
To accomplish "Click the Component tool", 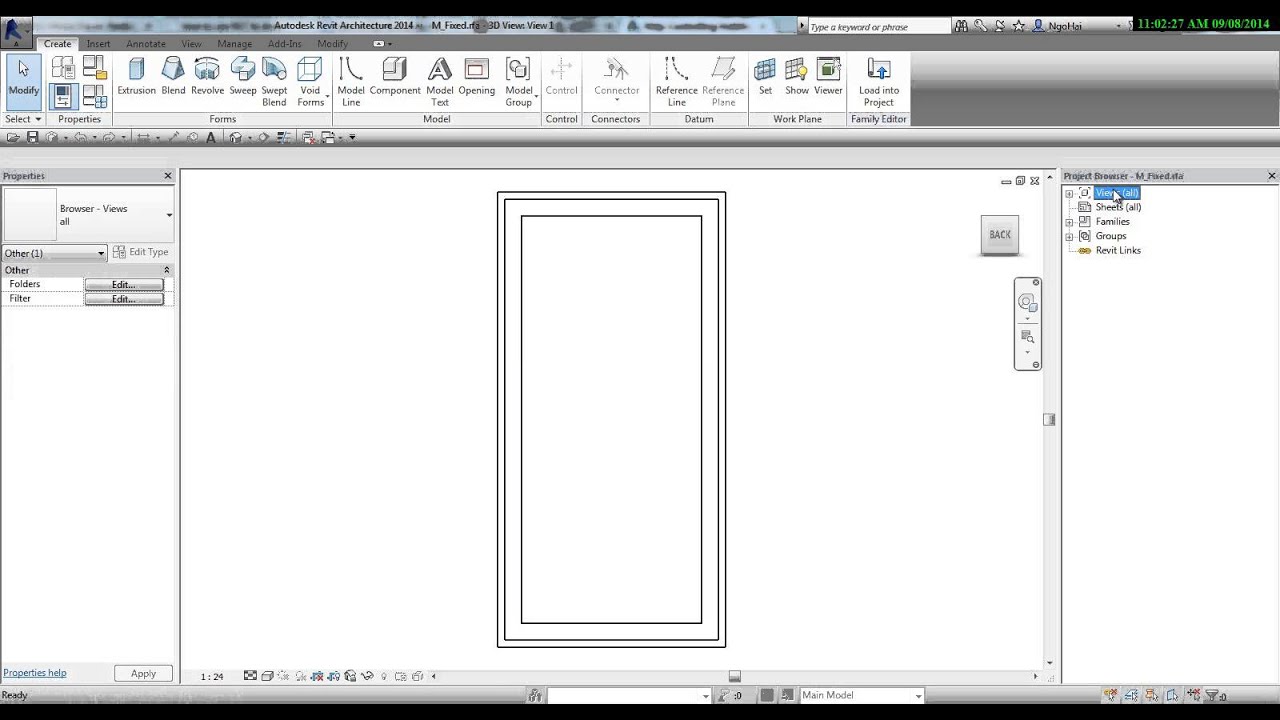I will (x=395, y=77).
